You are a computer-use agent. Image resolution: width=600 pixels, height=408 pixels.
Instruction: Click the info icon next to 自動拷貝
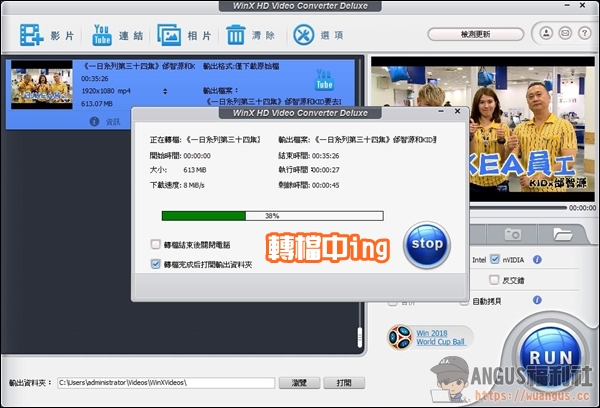537,300
